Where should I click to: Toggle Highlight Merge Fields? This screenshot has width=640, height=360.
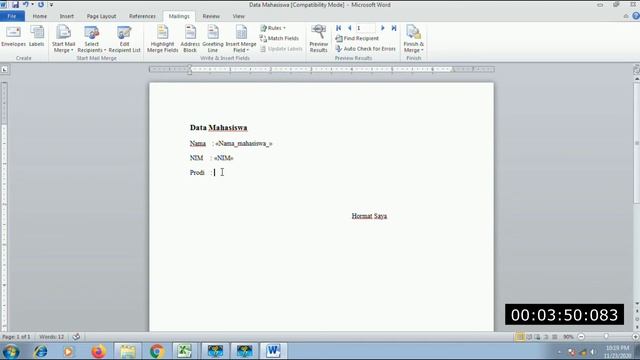[x=162, y=39]
